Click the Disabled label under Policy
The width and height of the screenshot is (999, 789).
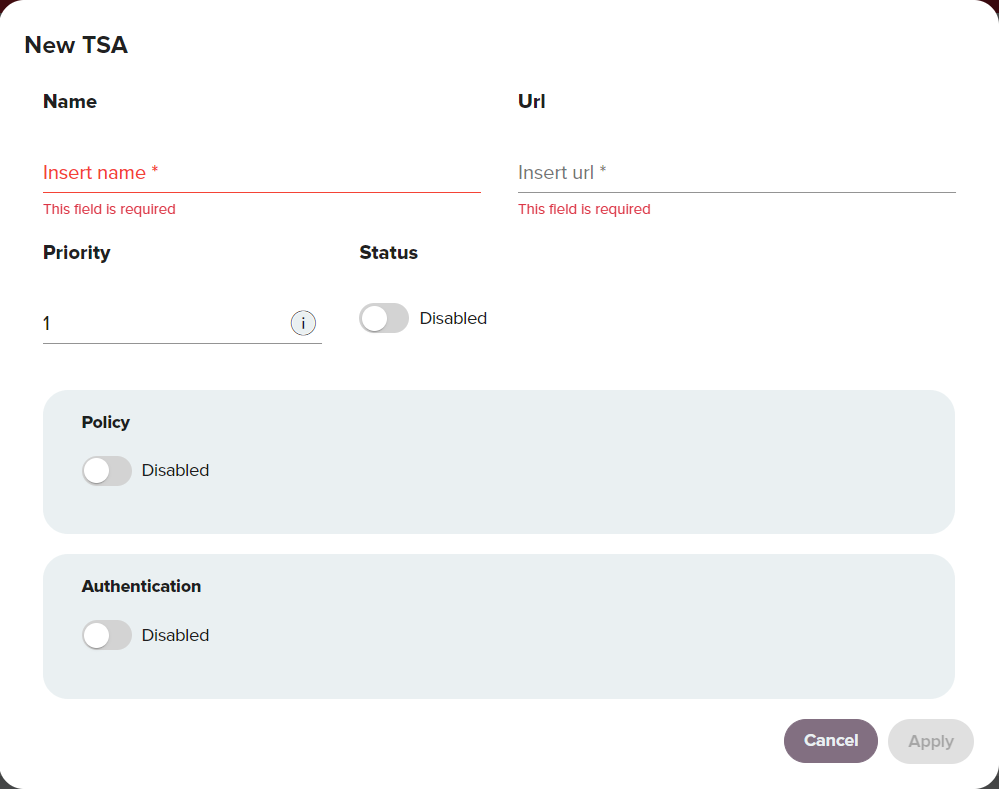point(175,470)
